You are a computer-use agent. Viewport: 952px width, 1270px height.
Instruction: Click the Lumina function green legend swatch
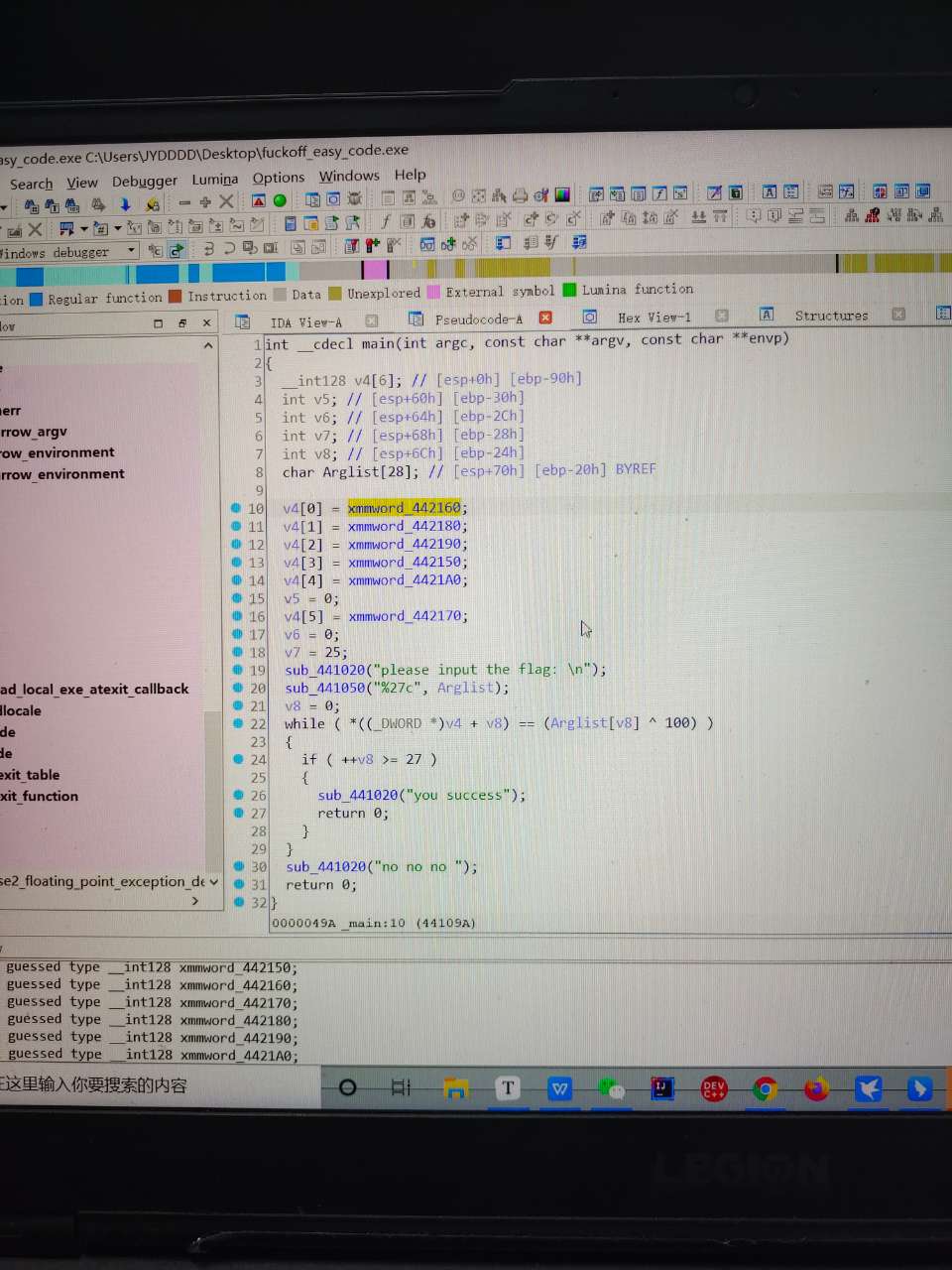(569, 290)
